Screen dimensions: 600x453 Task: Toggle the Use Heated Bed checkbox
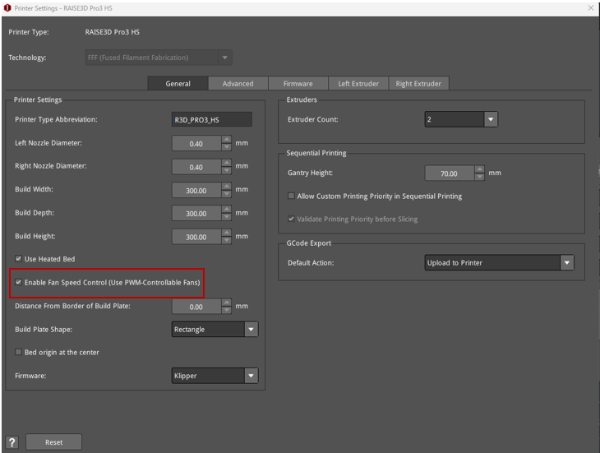click(18, 259)
